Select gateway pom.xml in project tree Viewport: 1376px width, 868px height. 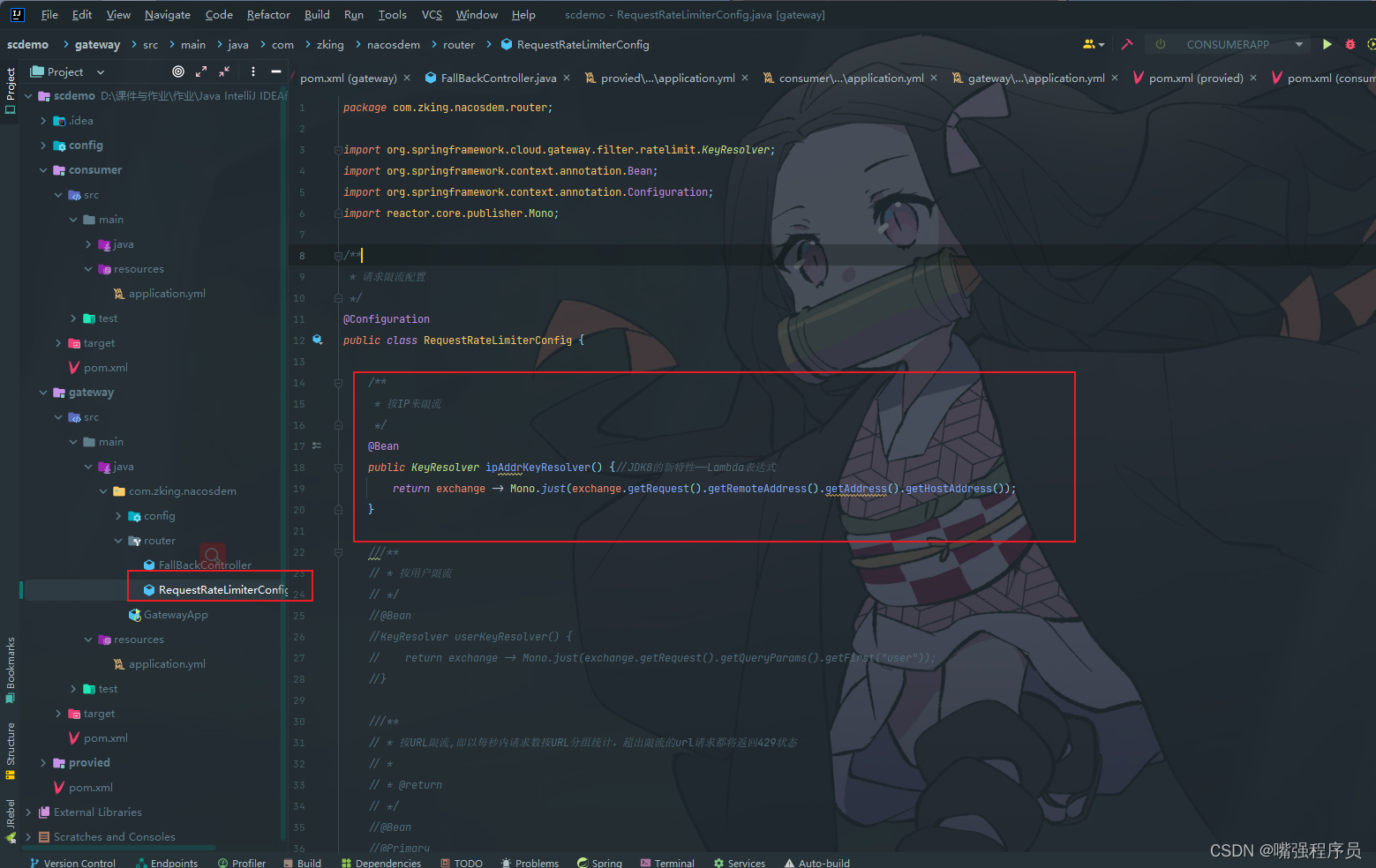(x=98, y=737)
